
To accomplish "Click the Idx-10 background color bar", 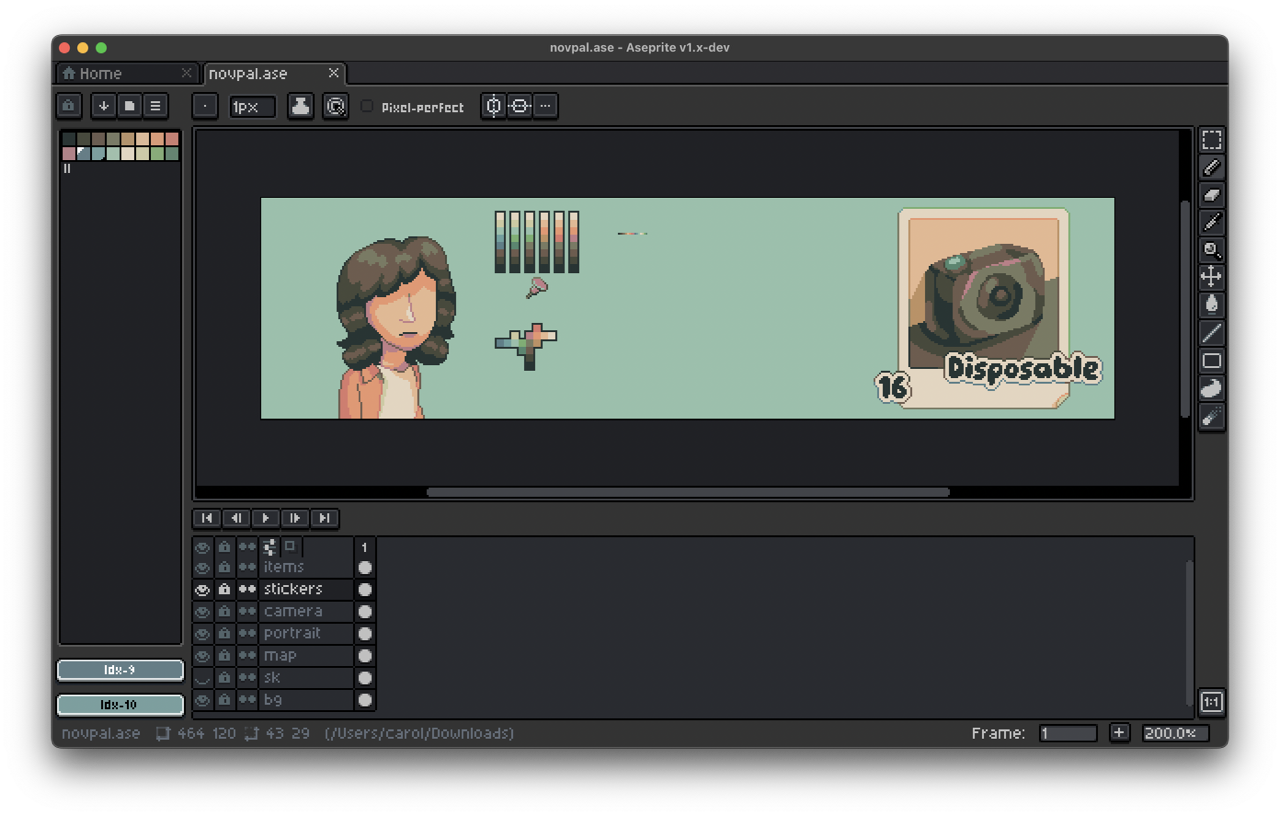I will click(120, 705).
